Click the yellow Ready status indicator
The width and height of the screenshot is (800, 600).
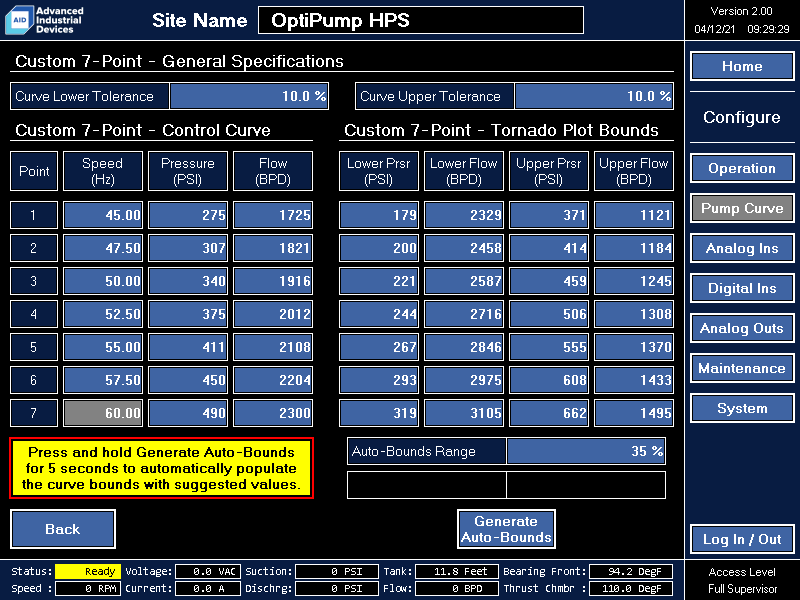pos(88,571)
